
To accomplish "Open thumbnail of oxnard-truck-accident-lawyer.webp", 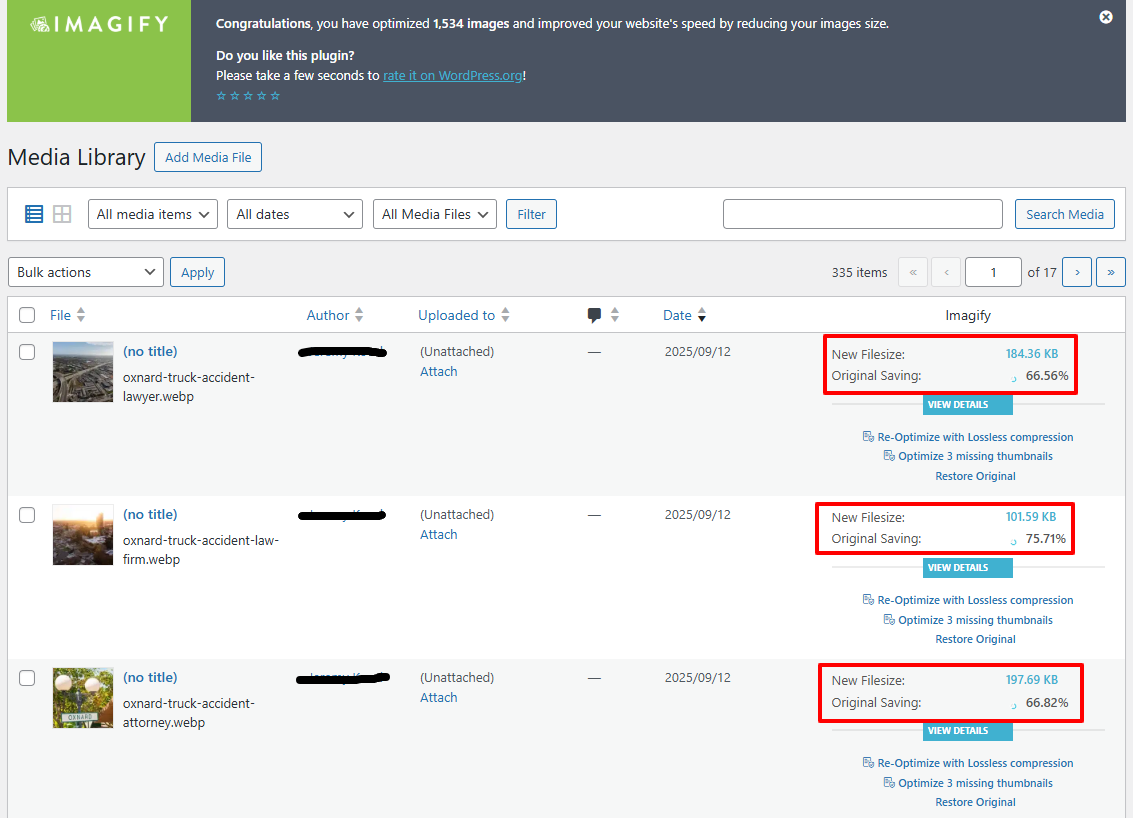I will click(x=83, y=371).
